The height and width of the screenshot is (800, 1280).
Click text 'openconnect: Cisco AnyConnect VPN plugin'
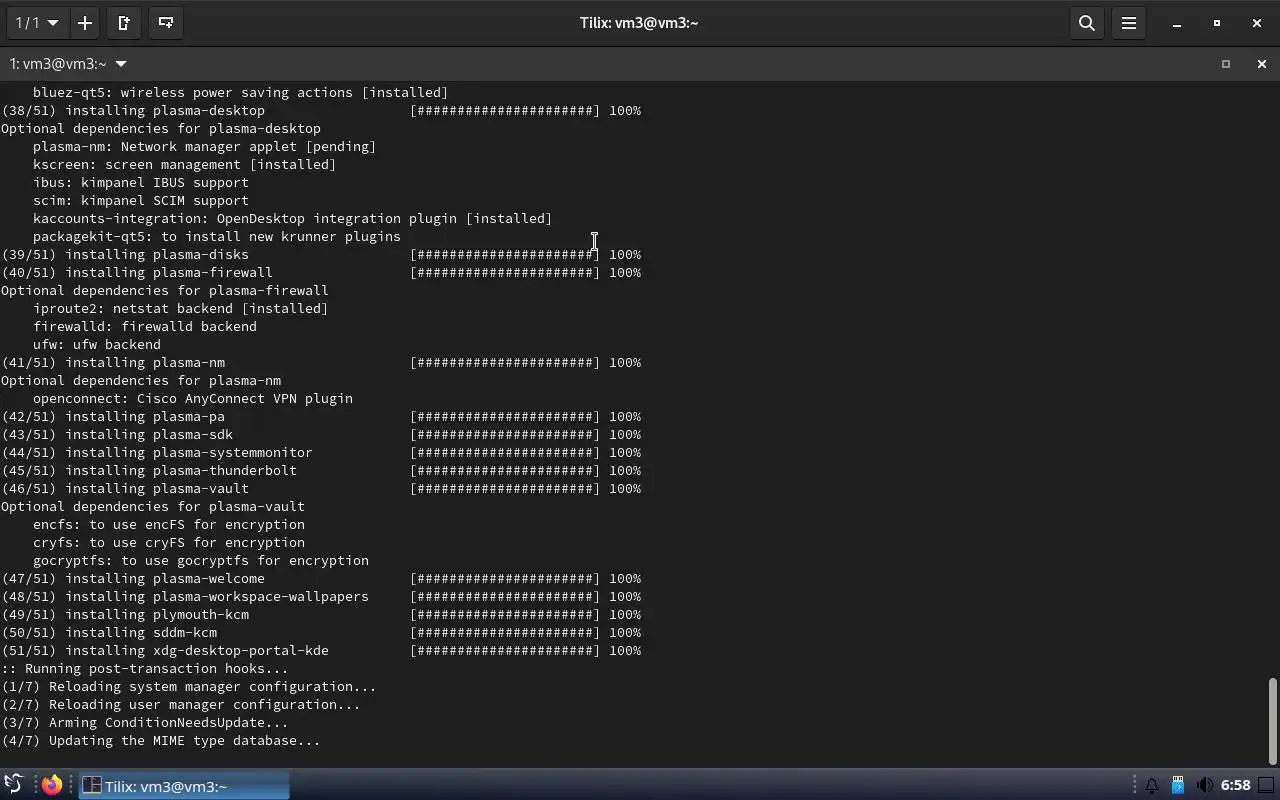193,399
